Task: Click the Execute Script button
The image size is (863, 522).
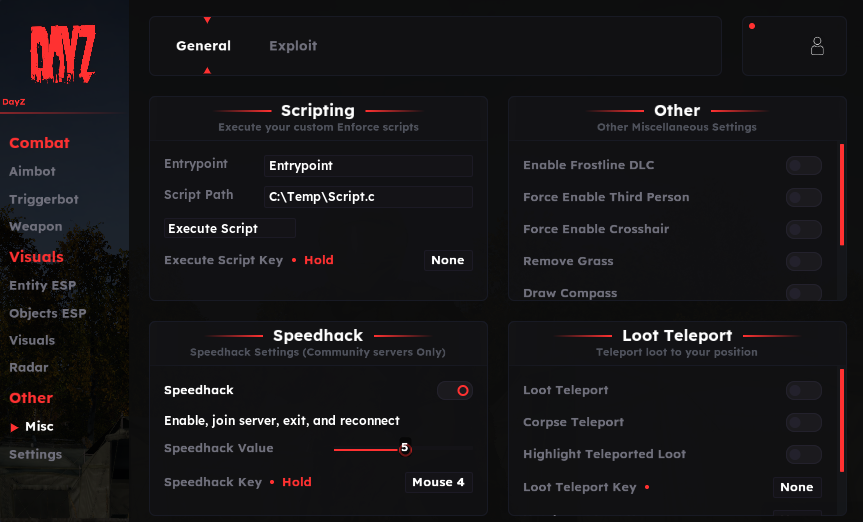Action: click(x=230, y=228)
